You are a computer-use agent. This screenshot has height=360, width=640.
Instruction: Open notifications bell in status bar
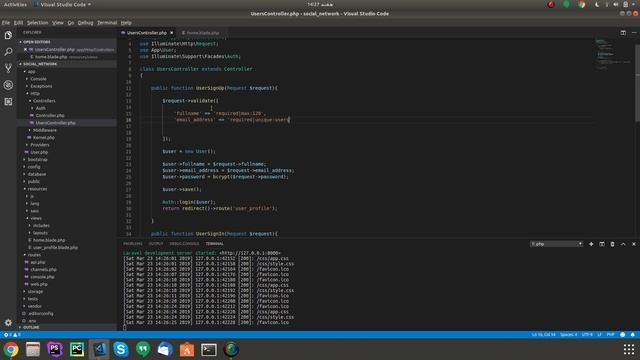(633, 335)
